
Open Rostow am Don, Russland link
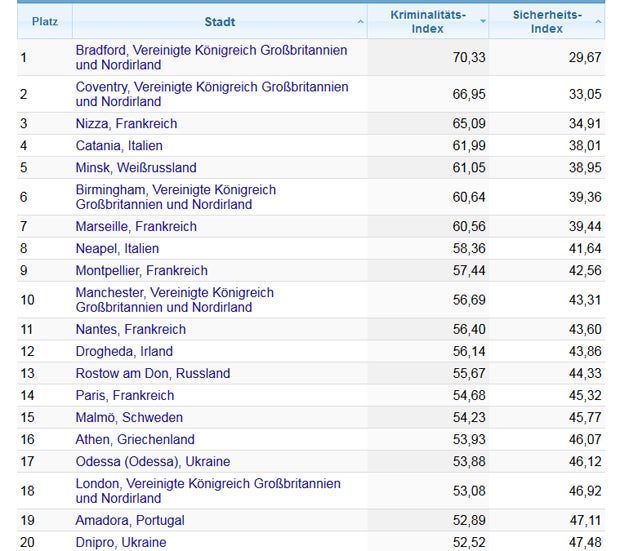point(152,373)
